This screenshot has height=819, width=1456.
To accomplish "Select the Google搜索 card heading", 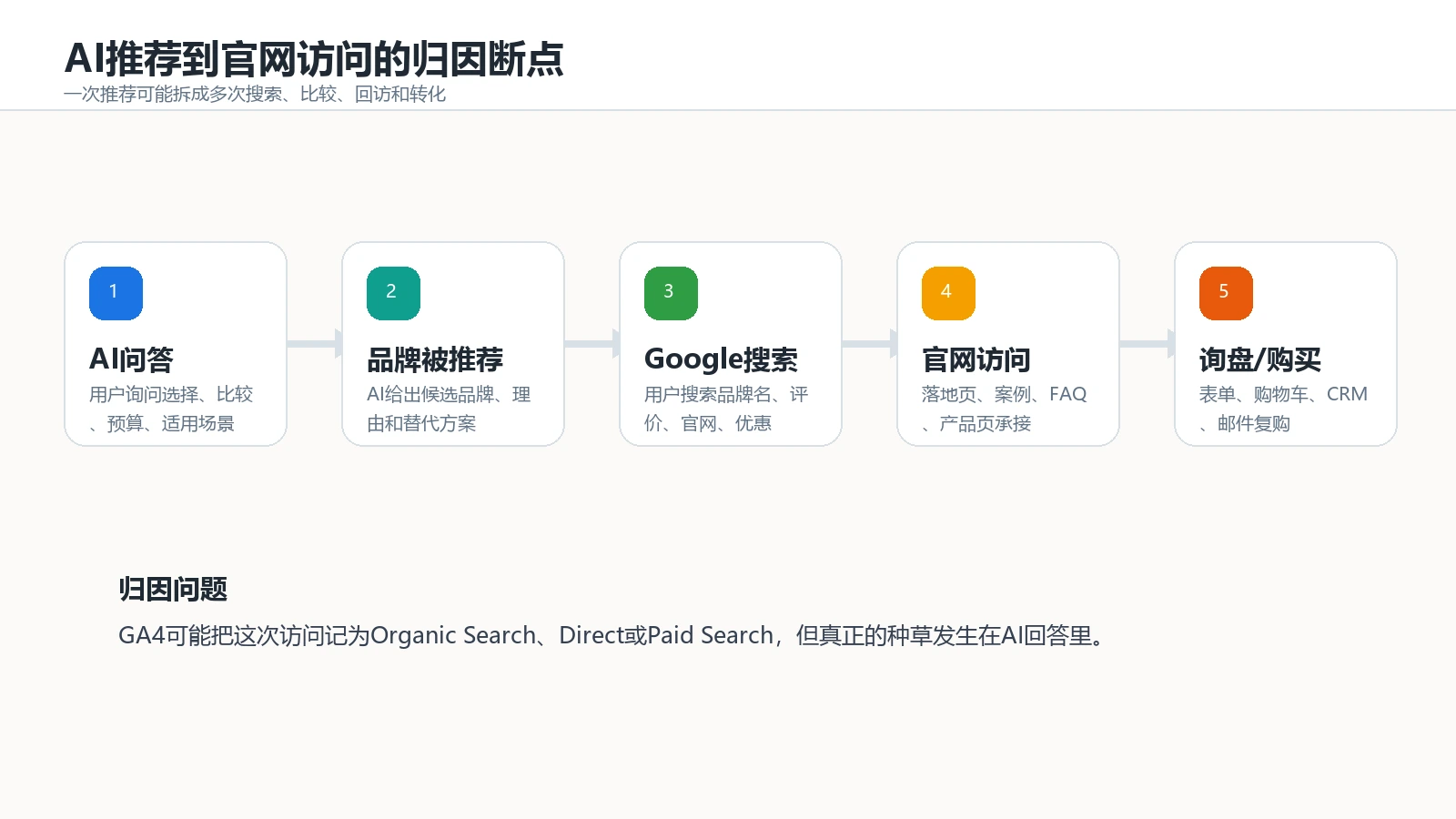I will 721,359.
